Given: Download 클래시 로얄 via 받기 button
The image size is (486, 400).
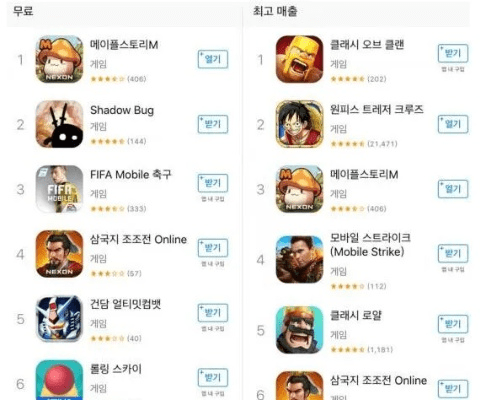Looking at the screenshot, I should (x=453, y=324).
